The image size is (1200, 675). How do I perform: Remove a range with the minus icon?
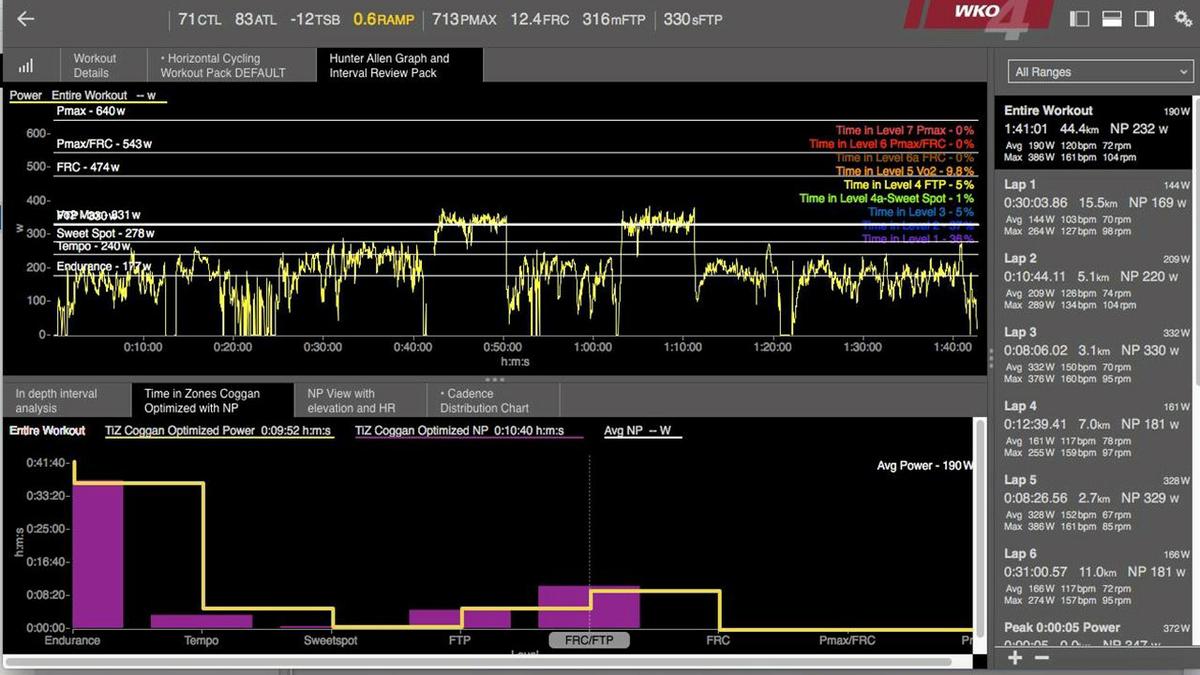[1041, 657]
